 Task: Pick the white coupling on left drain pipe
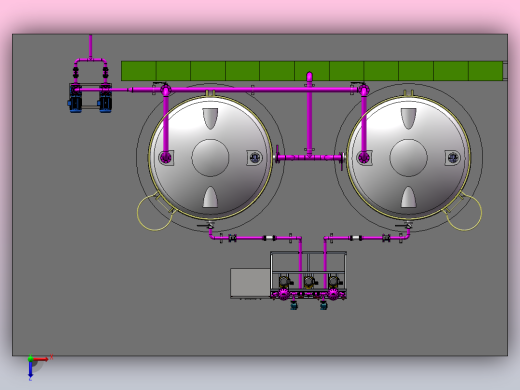pyautogui.click(x=269, y=238)
